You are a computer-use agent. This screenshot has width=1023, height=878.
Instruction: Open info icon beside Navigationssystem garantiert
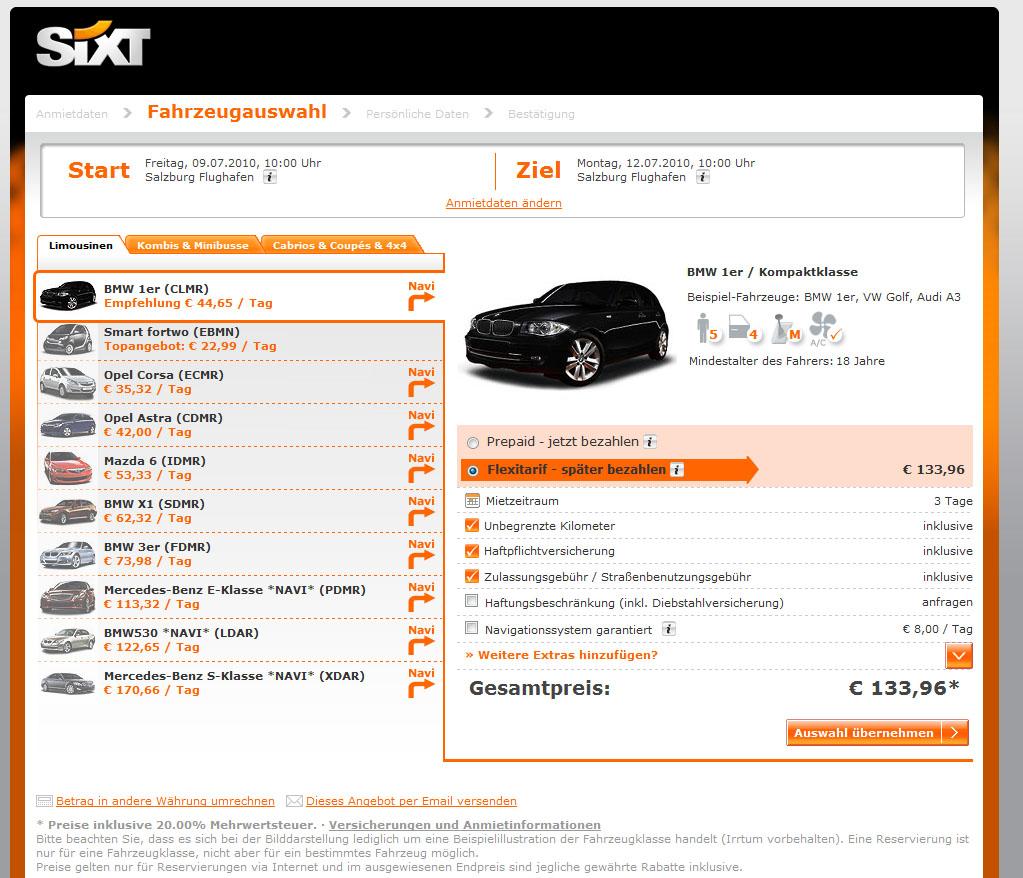(x=669, y=629)
